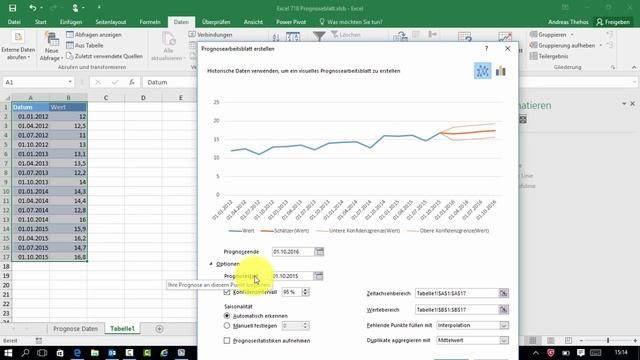Click the Prognoseblatt forecast sheet ribbon icon
Screen dimensions: 640x360
[x=505, y=37]
